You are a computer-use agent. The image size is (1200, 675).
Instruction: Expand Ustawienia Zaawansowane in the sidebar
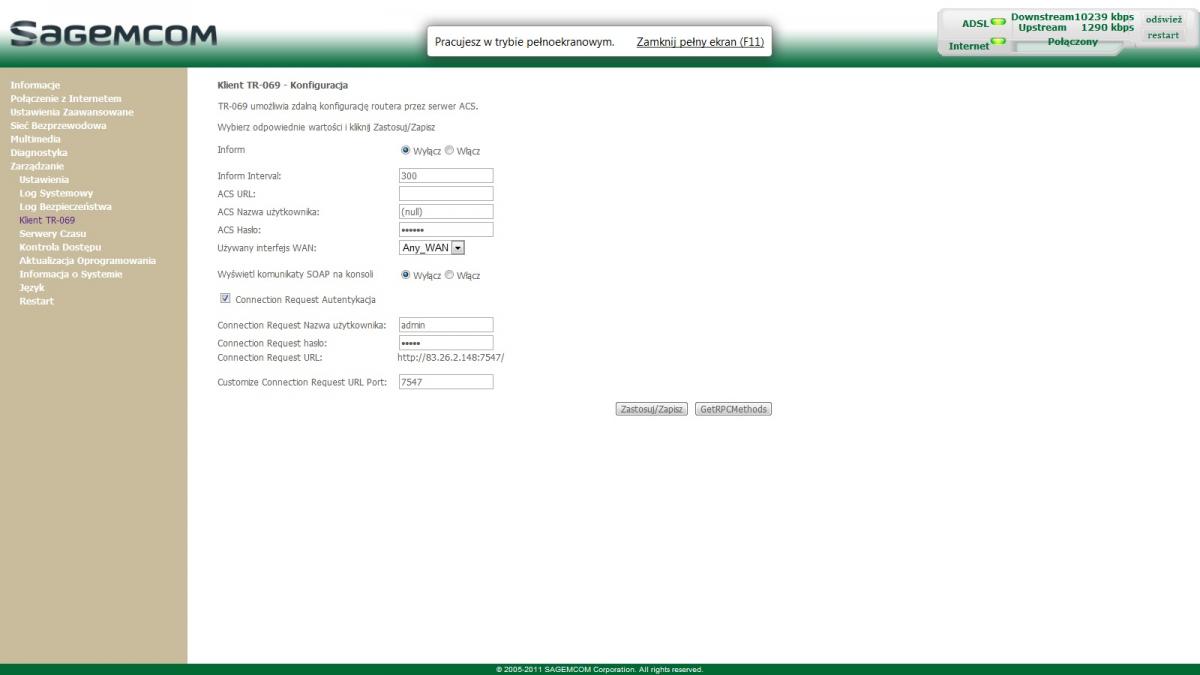pos(71,112)
